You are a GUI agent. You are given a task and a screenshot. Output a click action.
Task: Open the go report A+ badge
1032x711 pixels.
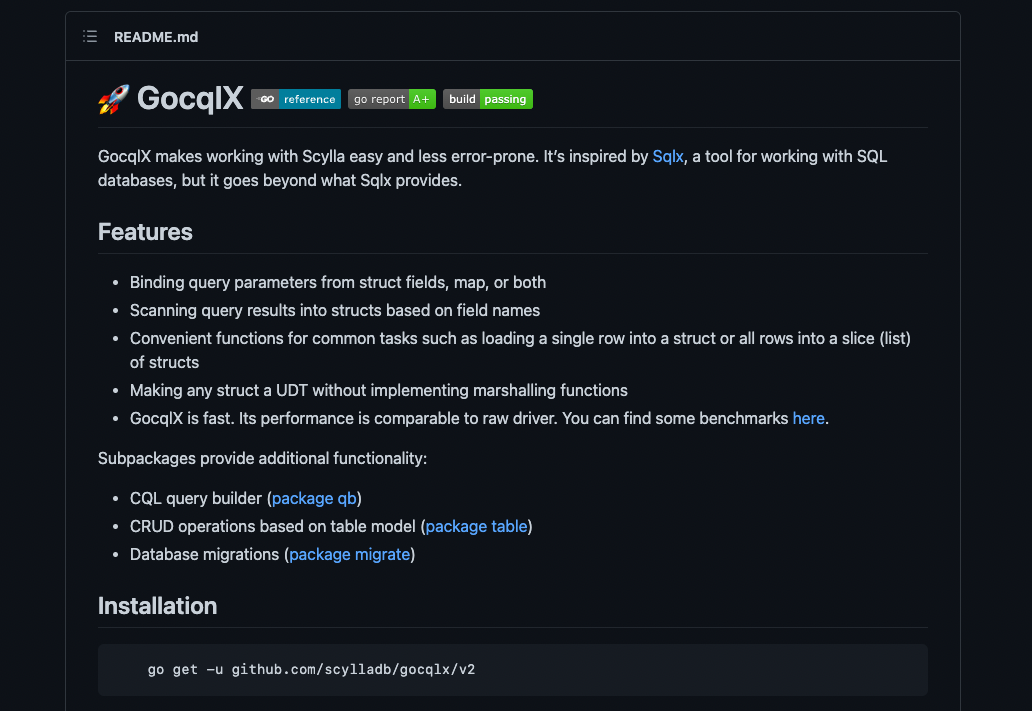[x=392, y=99]
